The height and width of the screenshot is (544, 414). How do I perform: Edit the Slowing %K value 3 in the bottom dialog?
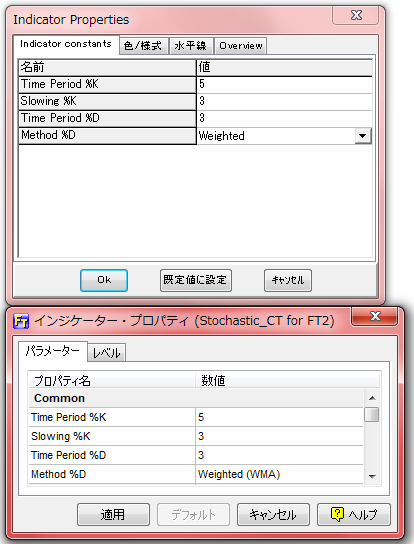[x=279, y=436]
